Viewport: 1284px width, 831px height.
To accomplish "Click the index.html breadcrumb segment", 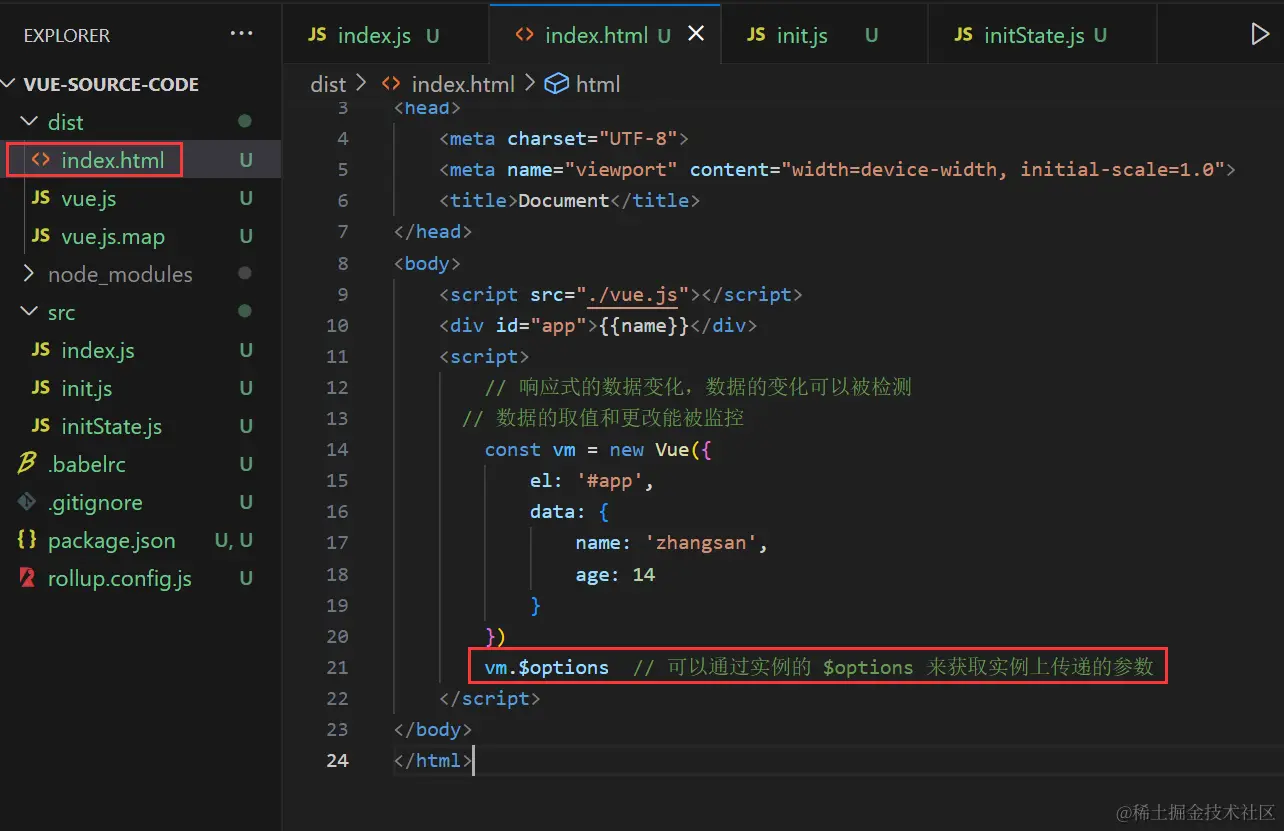I will (463, 84).
